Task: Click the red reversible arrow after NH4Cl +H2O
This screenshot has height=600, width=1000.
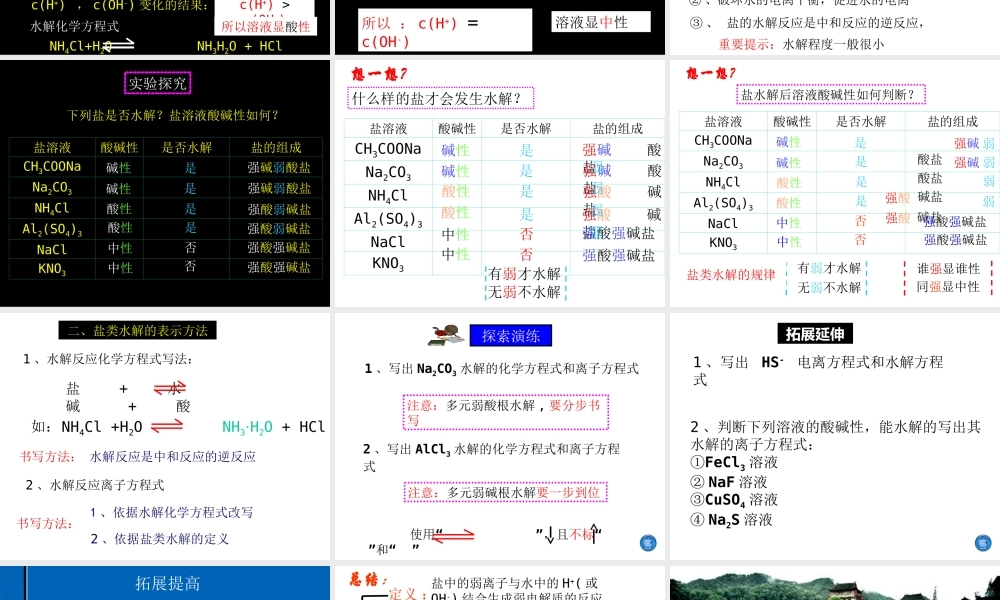Action: (x=167, y=425)
